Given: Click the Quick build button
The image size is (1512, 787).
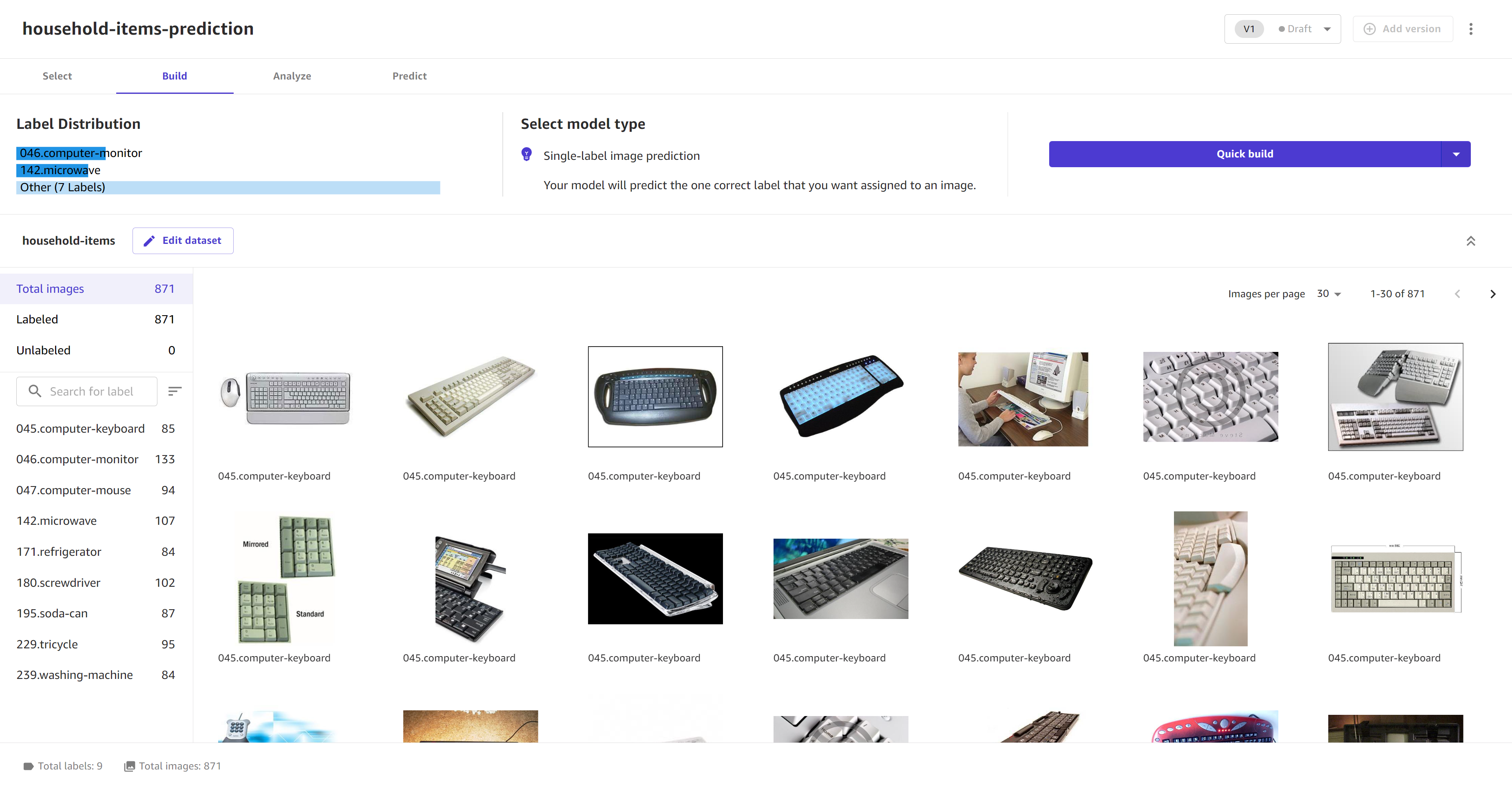Looking at the screenshot, I should (x=1245, y=153).
